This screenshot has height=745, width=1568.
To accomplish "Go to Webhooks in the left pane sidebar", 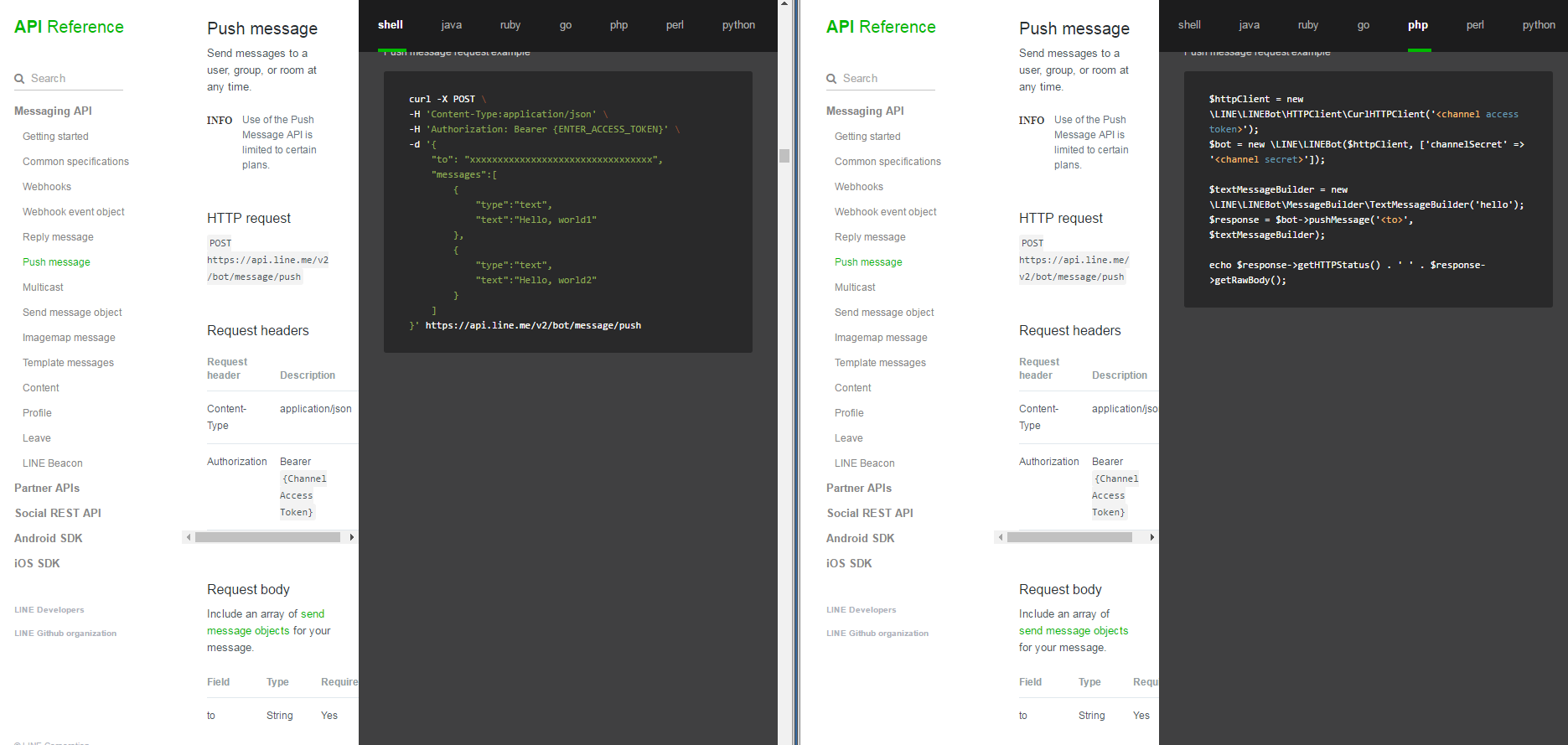I will (x=47, y=187).
